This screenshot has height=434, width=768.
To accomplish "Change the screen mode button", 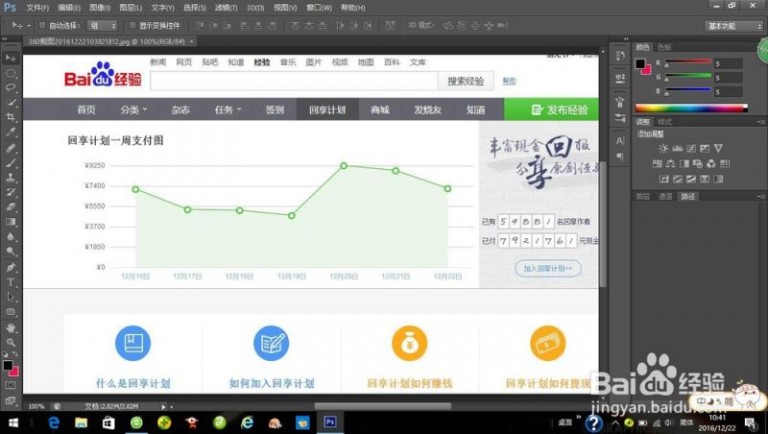I will point(10,401).
